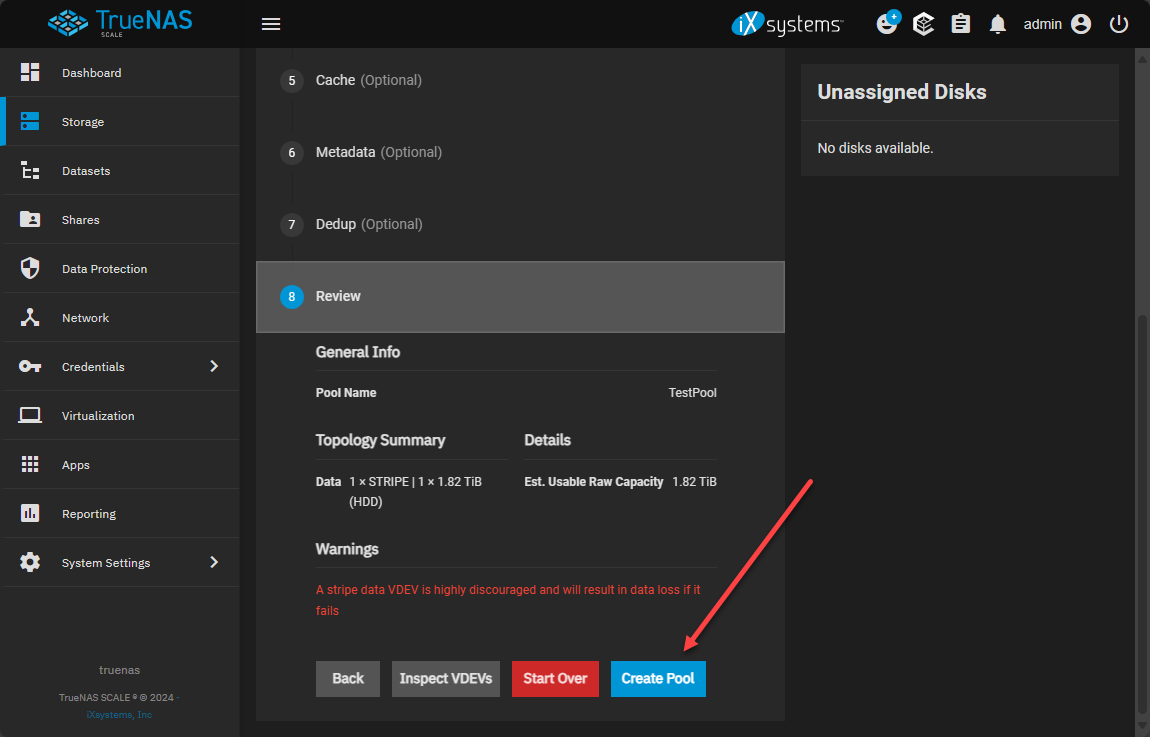This screenshot has height=737, width=1150.
Task: Open Data Protection in sidebar
Action: coord(104,269)
